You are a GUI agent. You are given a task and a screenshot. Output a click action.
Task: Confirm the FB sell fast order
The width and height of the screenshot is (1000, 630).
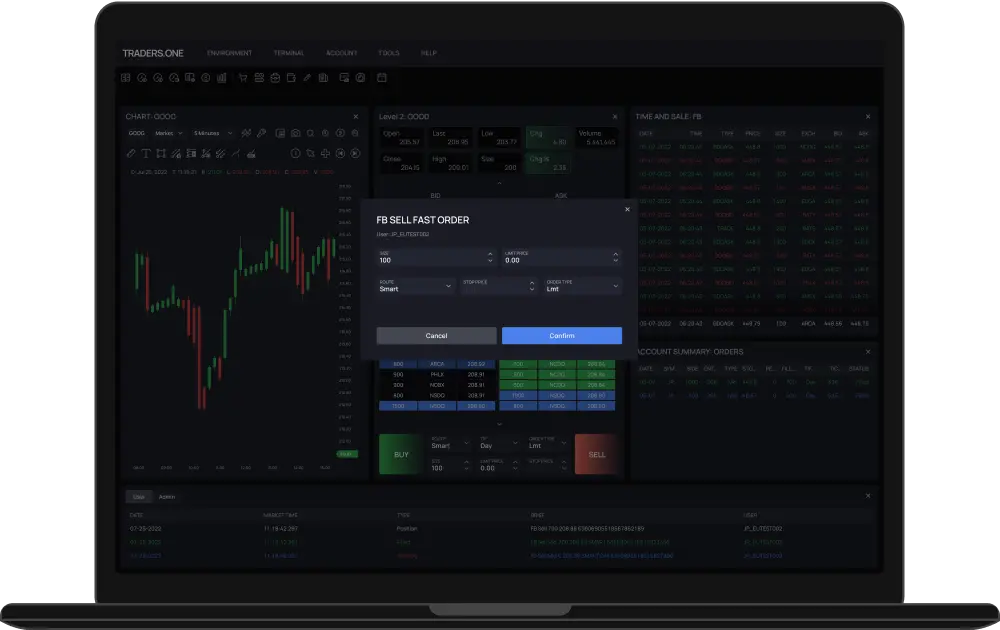tap(562, 336)
